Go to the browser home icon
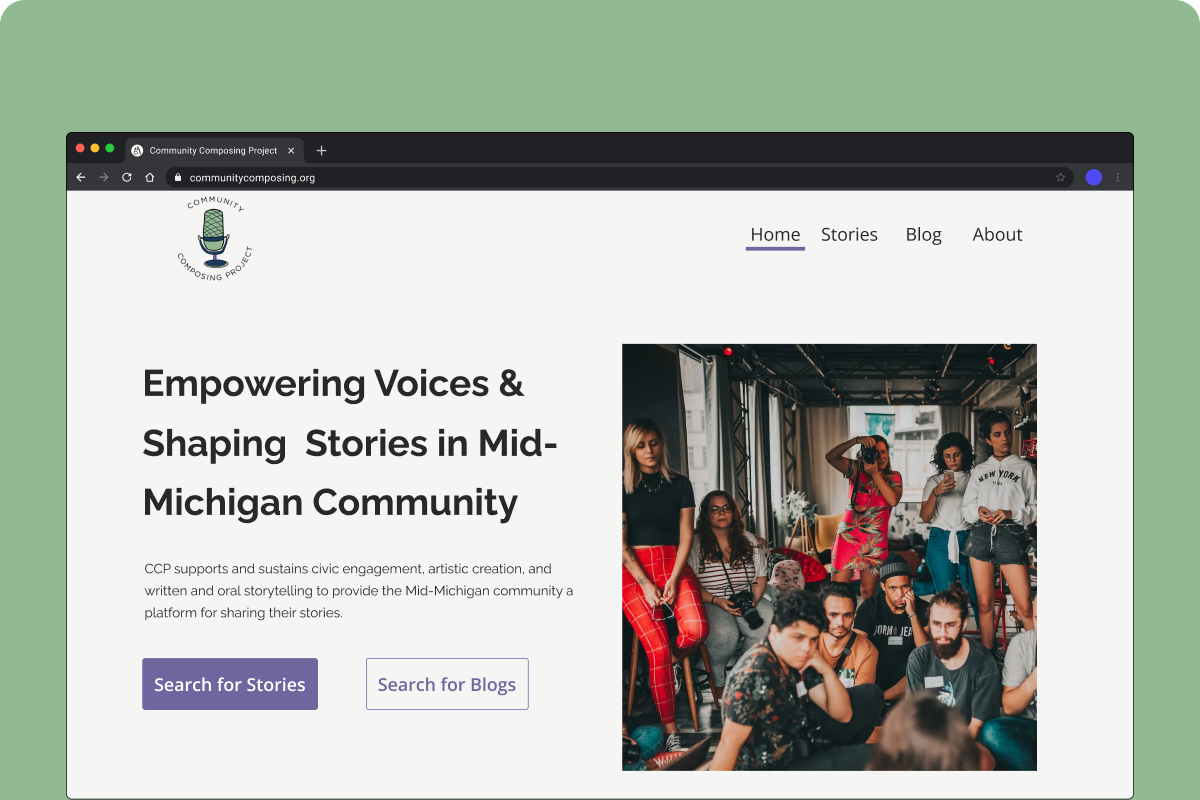Image resolution: width=1200 pixels, height=800 pixels. (x=150, y=177)
